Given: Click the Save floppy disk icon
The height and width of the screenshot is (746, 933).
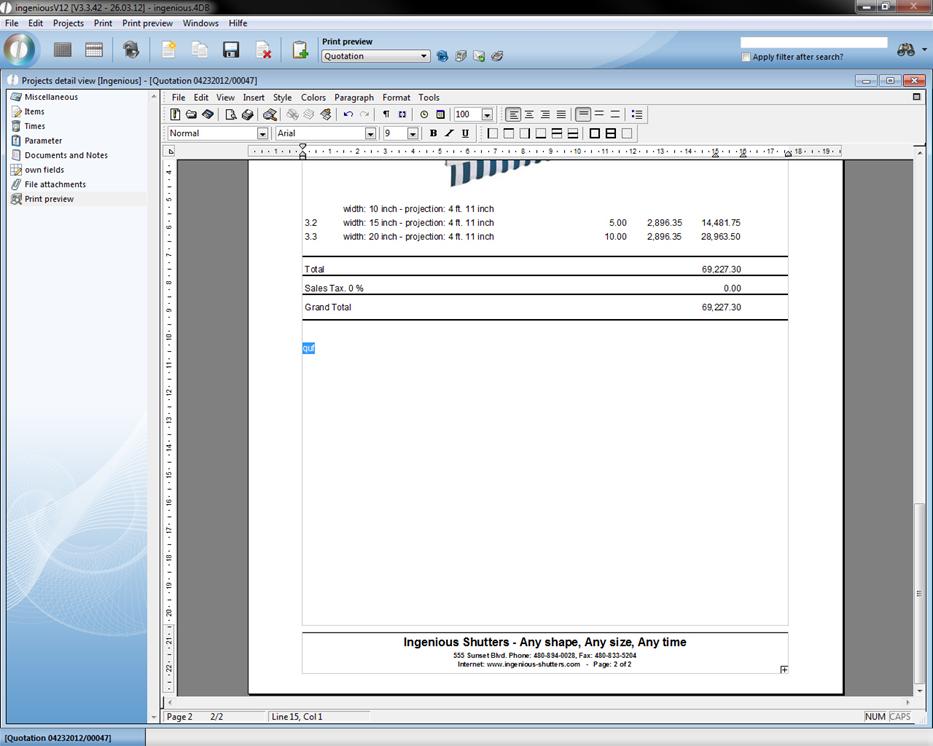Looking at the screenshot, I should click(x=231, y=50).
